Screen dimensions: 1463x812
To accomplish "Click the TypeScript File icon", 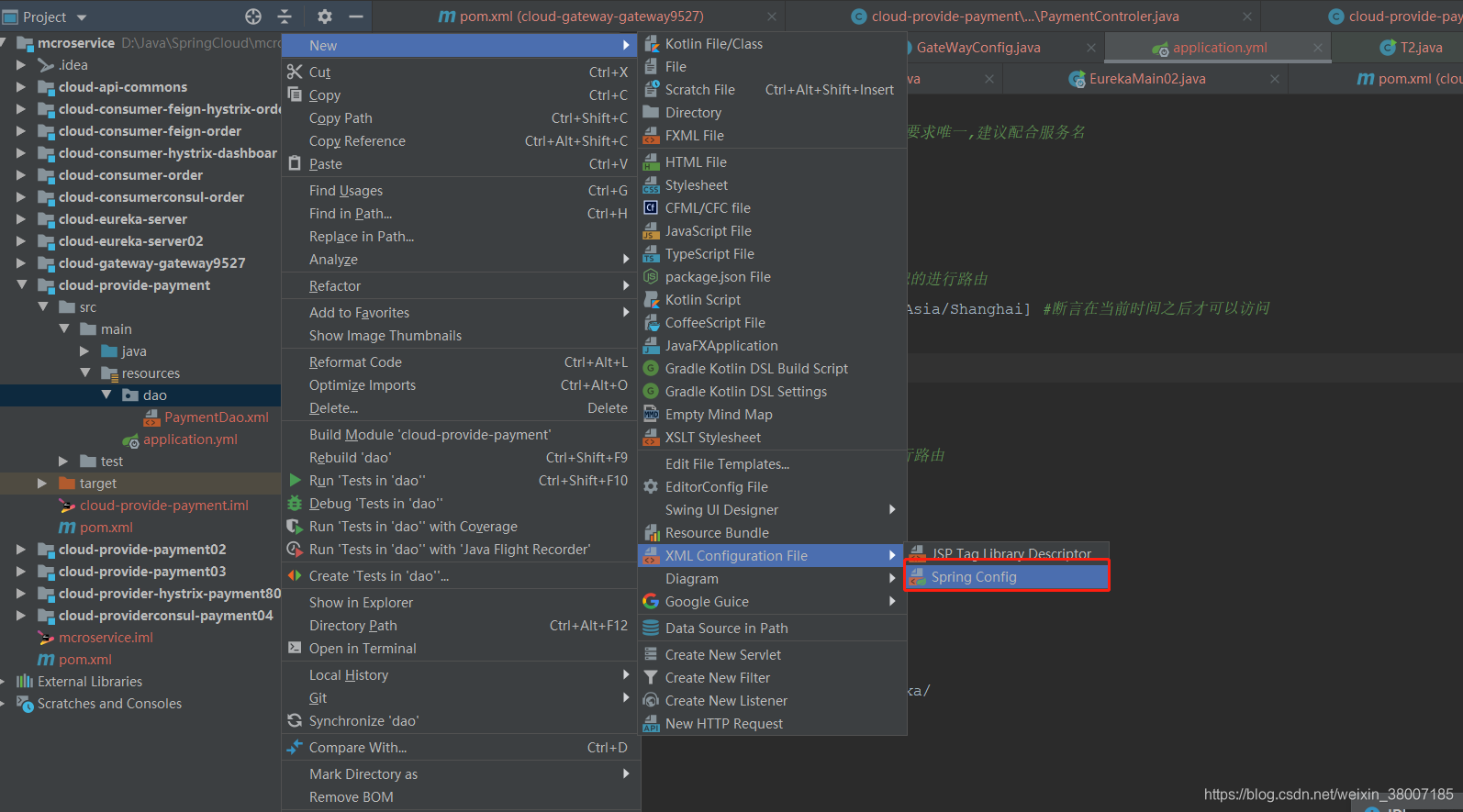I will pos(652,253).
